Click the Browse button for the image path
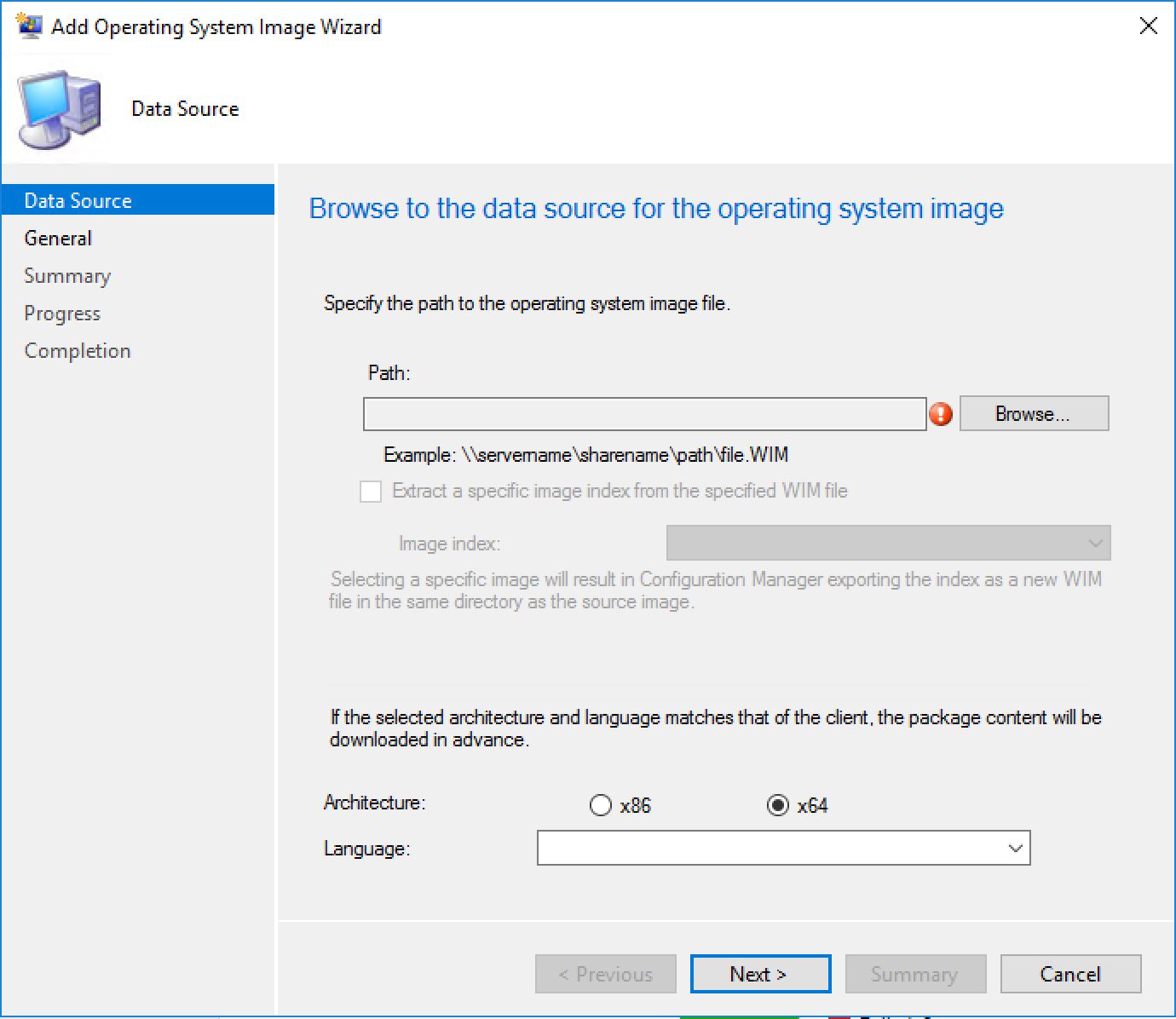The height and width of the screenshot is (1019, 1176). tap(1034, 413)
